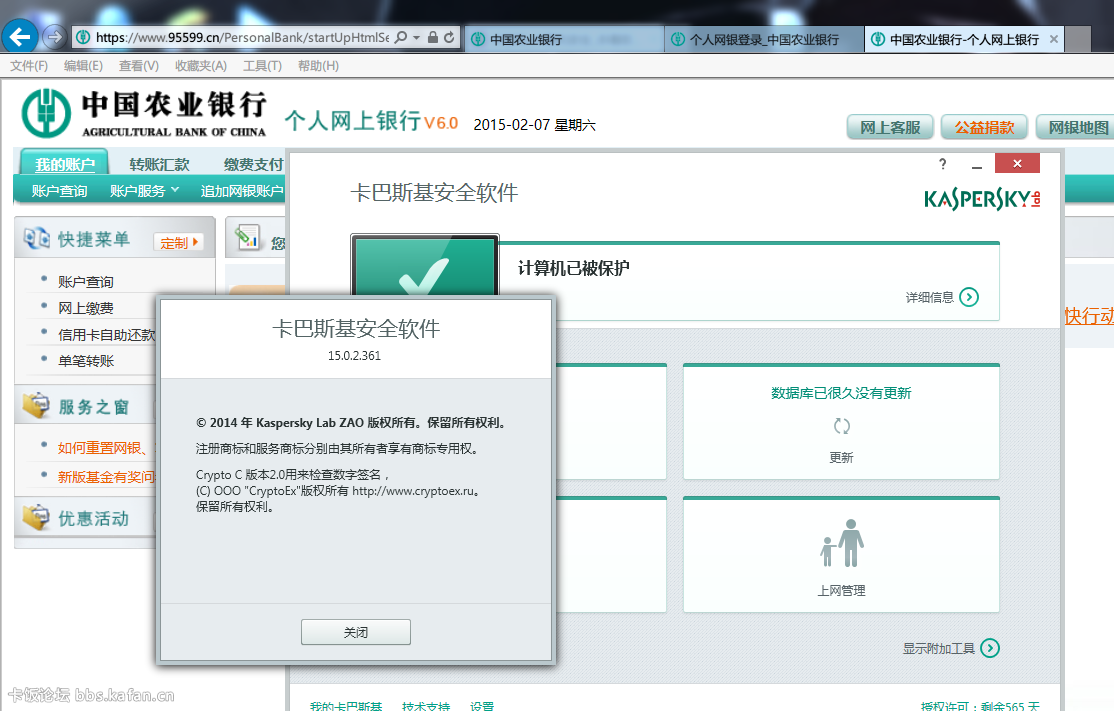Click the 上网管理 label
The image size is (1114, 711).
click(x=841, y=590)
